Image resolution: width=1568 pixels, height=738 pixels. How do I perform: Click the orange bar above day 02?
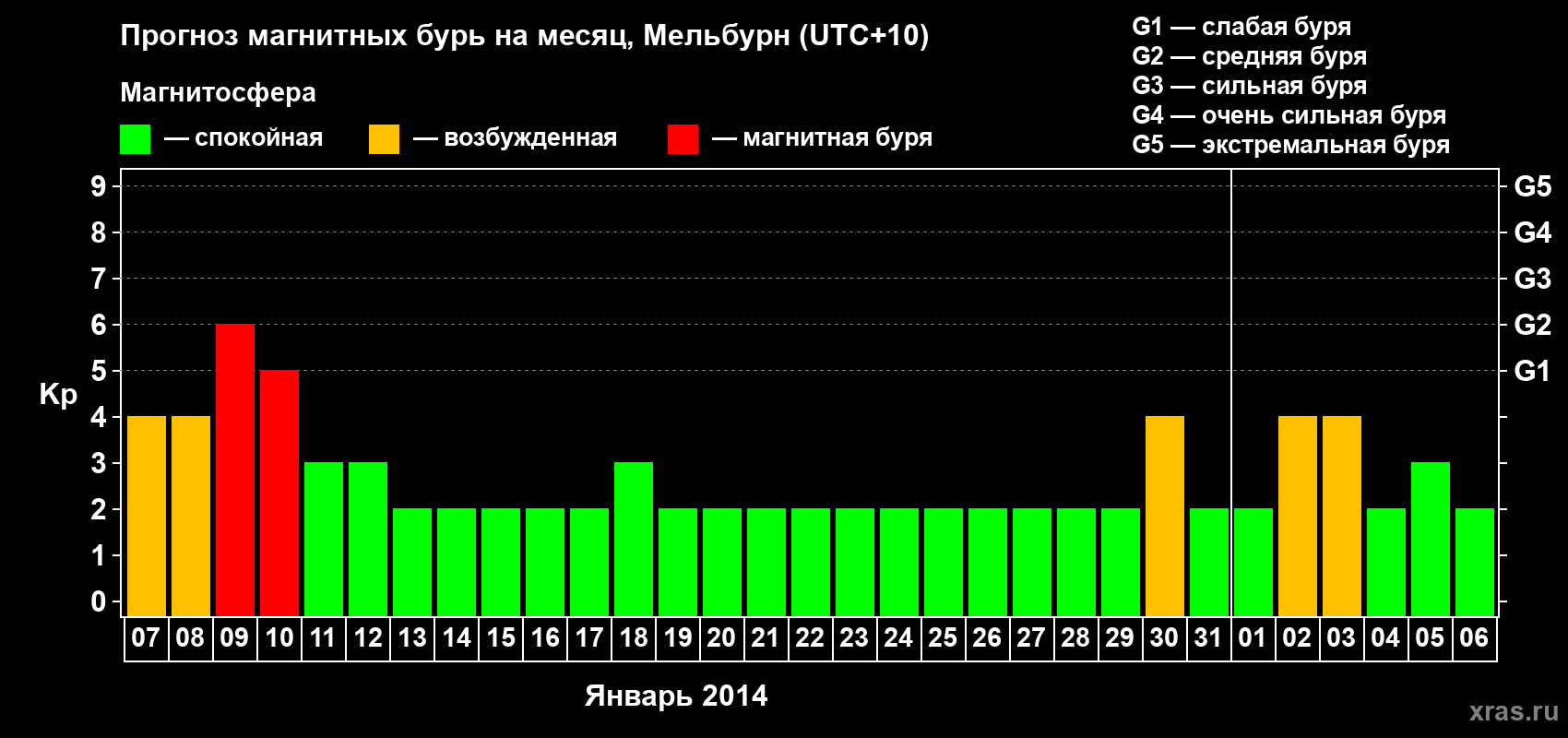pyautogui.click(x=1298, y=516)
